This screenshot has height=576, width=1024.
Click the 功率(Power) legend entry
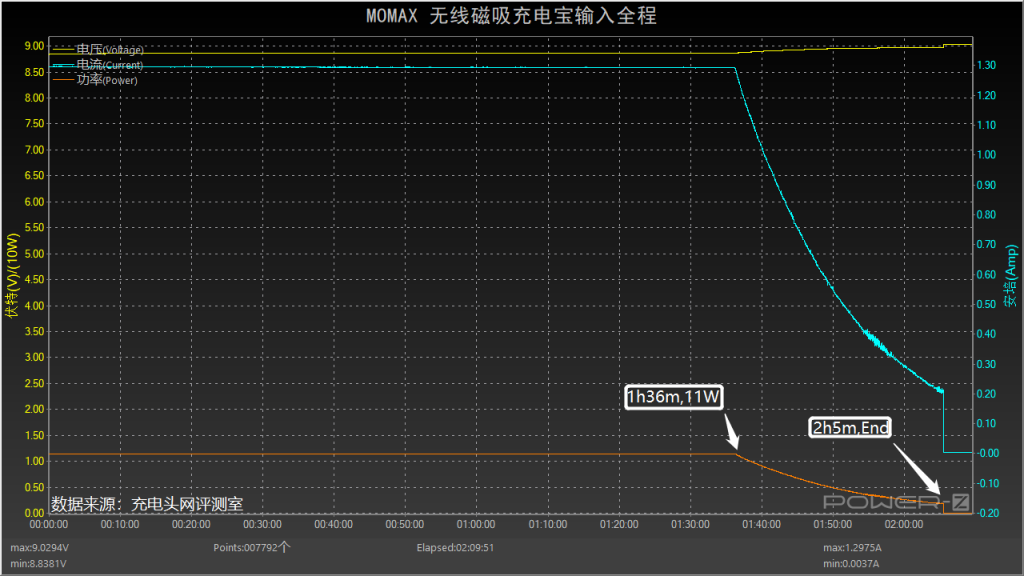pos(95,80)
